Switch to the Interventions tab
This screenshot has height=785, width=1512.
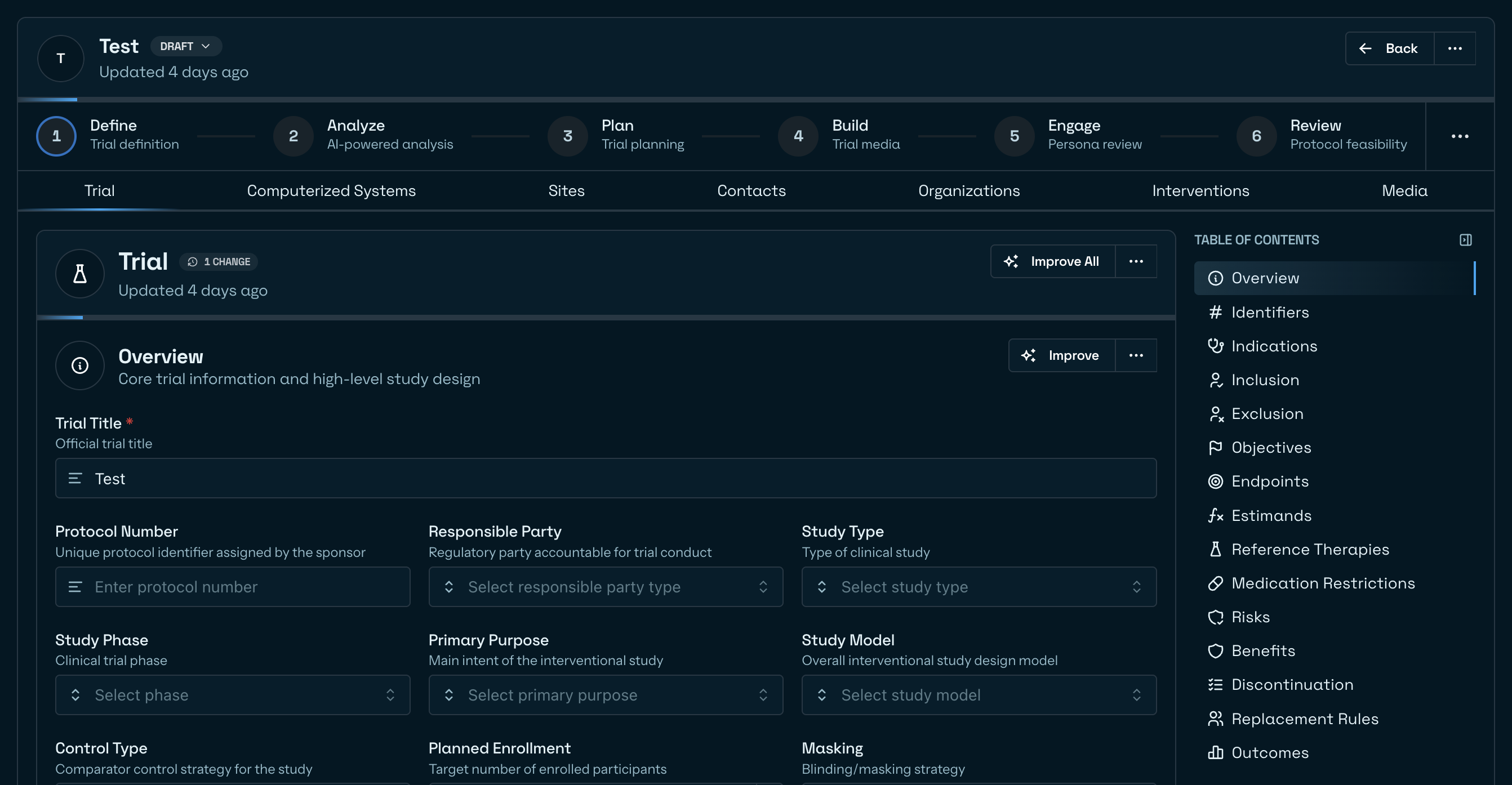(x=1200, y=191)
